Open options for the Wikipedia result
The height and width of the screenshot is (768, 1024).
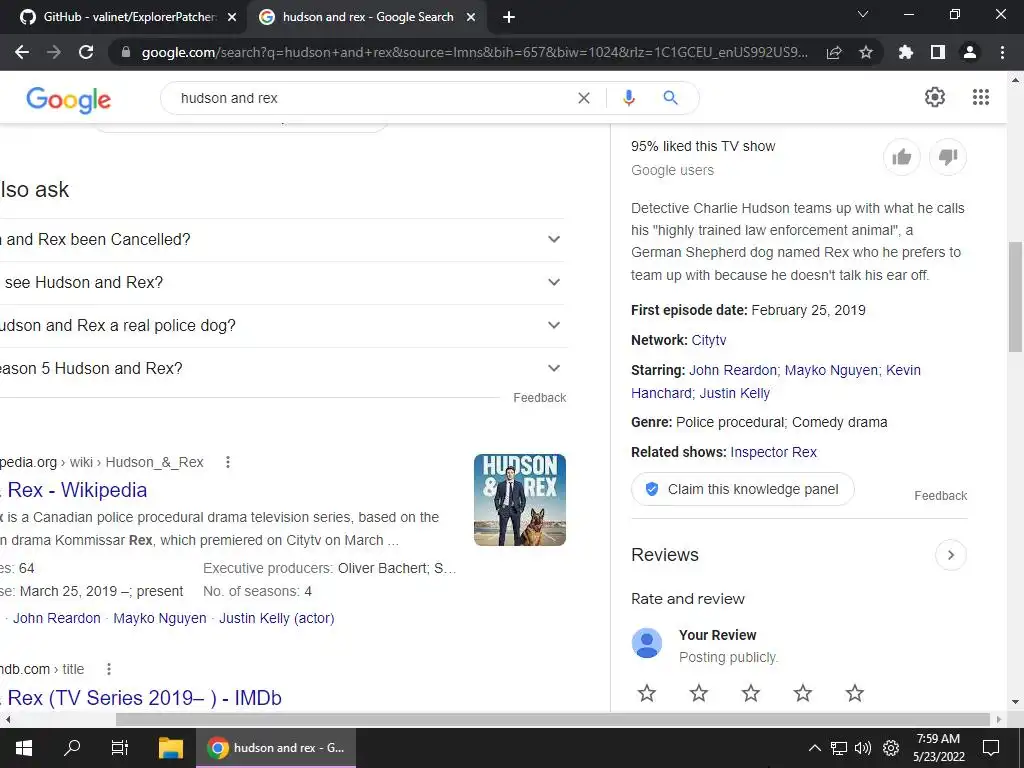coord(228,462)
